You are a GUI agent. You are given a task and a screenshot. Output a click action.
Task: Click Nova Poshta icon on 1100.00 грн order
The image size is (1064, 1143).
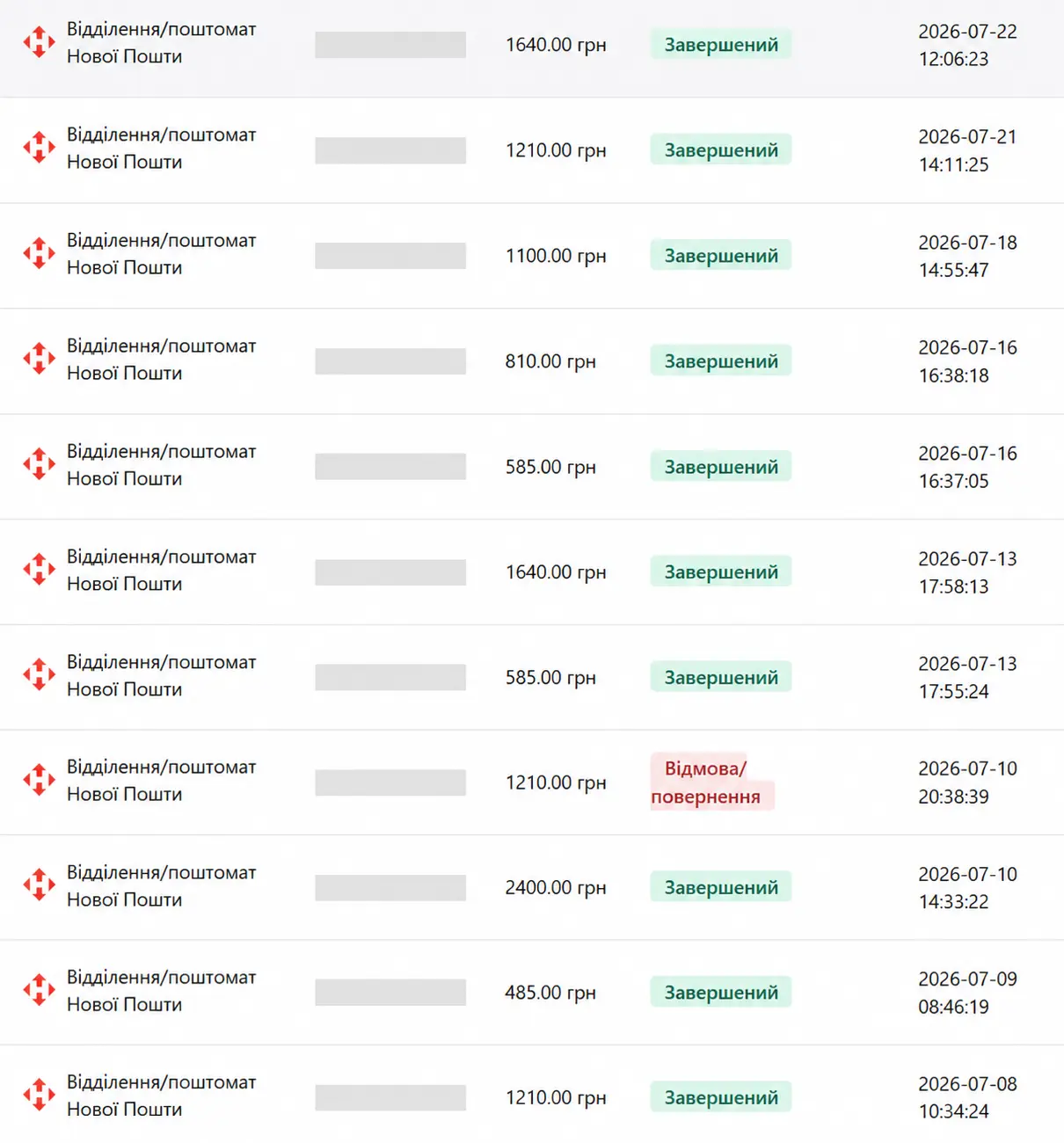click(x=39, y=253)
